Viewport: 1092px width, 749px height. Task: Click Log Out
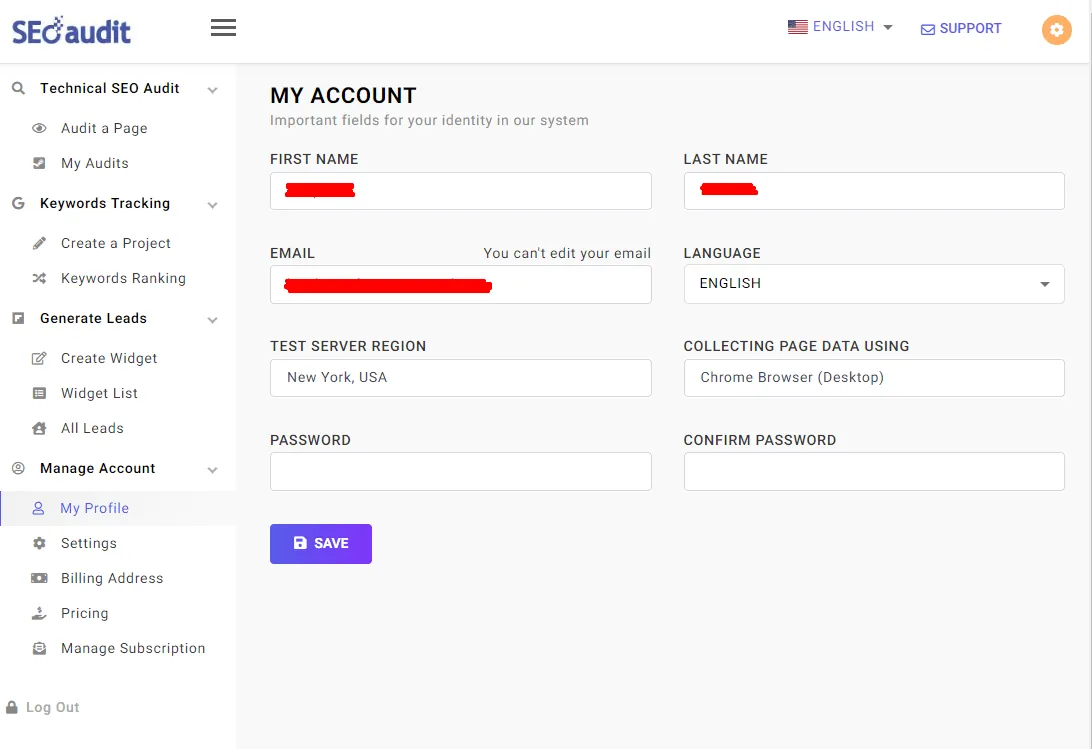point(52,707)
